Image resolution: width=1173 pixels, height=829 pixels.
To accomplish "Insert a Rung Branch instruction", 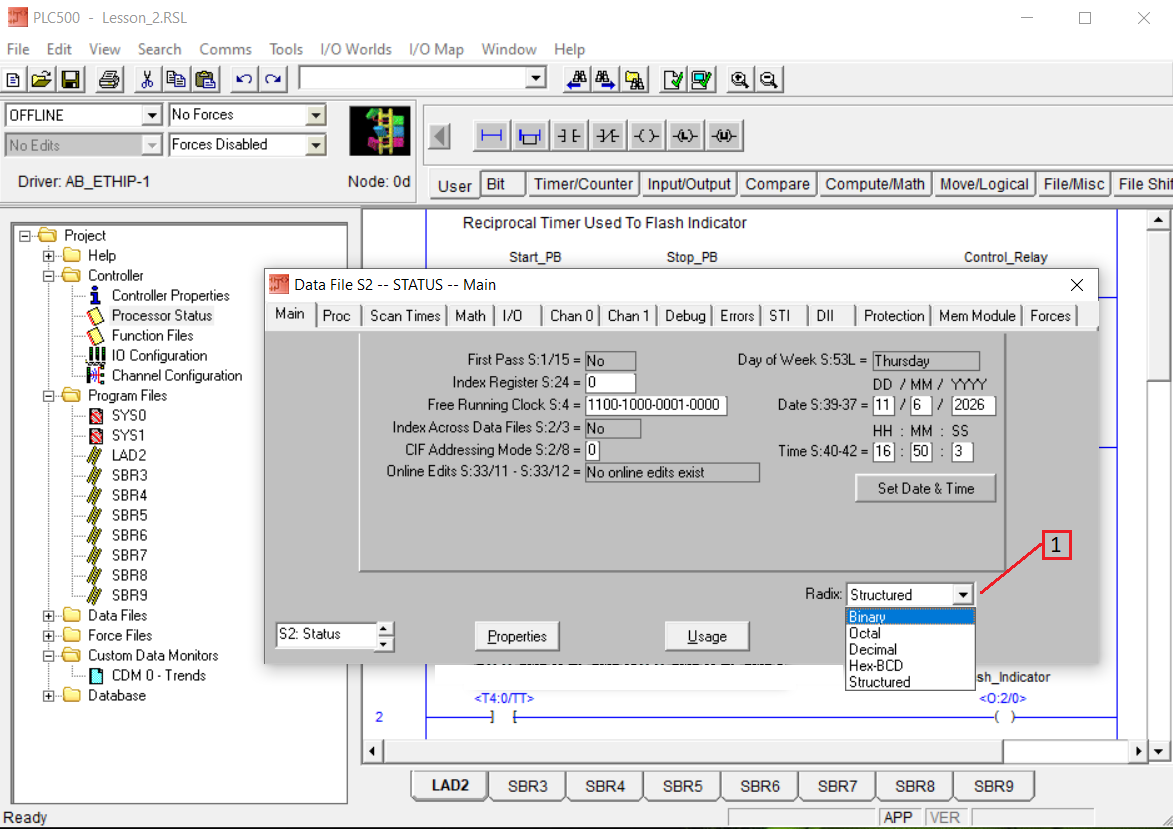I will coord(530,135).
